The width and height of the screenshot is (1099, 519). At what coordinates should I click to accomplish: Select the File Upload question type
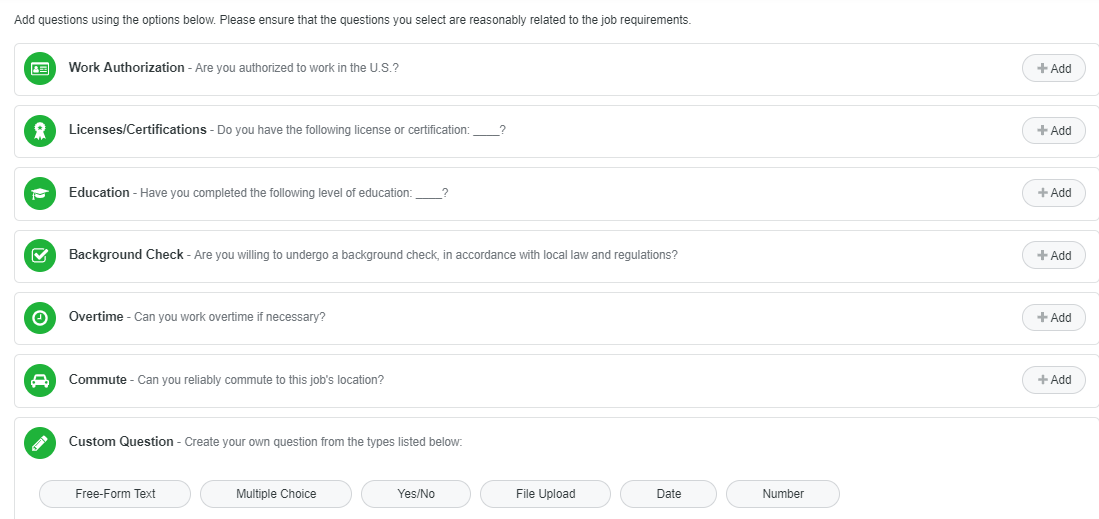(545, 494)
